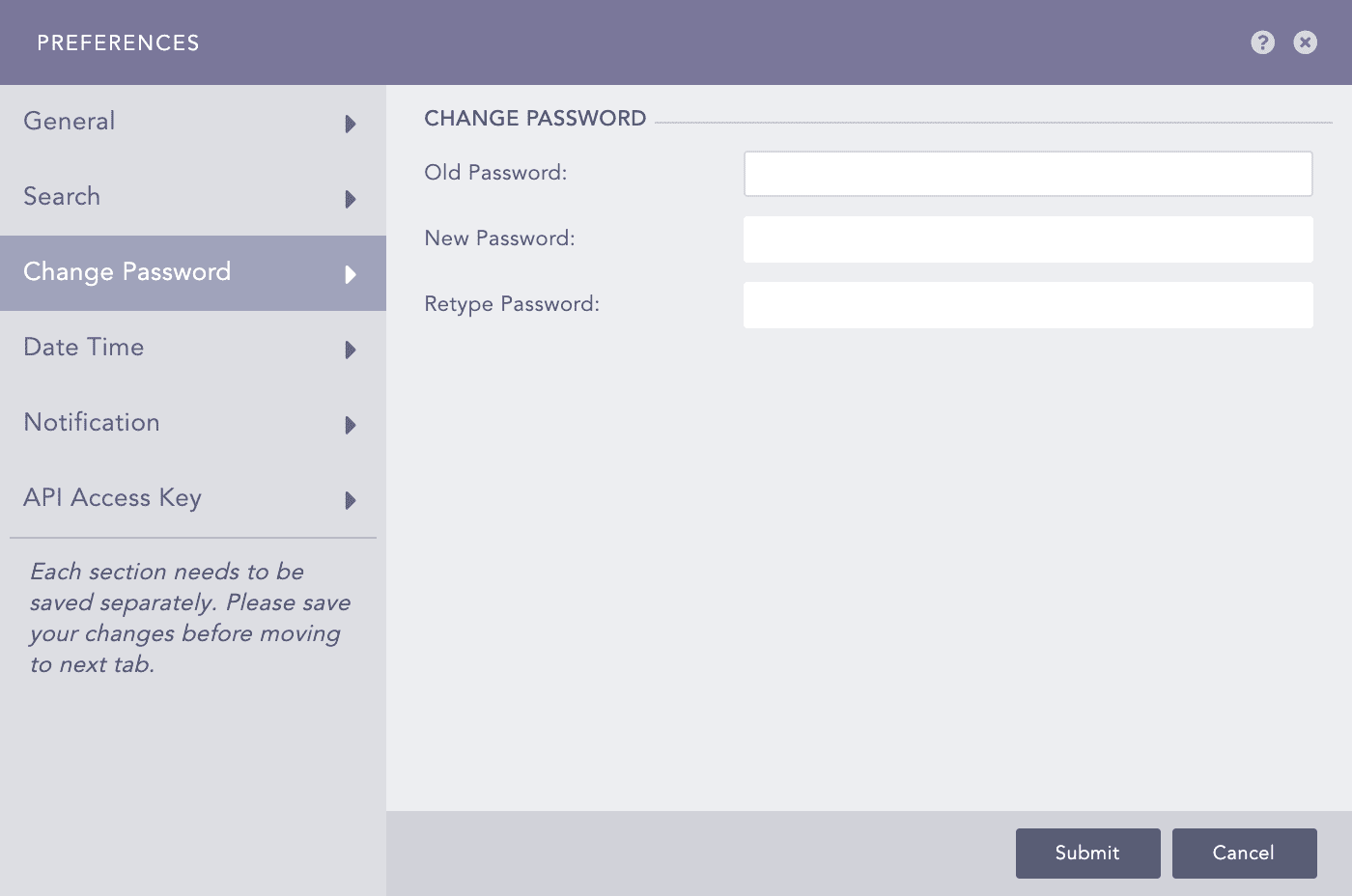Select the Retype Password field
The width and height of the screenshot is (1352, 896).
(x=1028, y=305)
